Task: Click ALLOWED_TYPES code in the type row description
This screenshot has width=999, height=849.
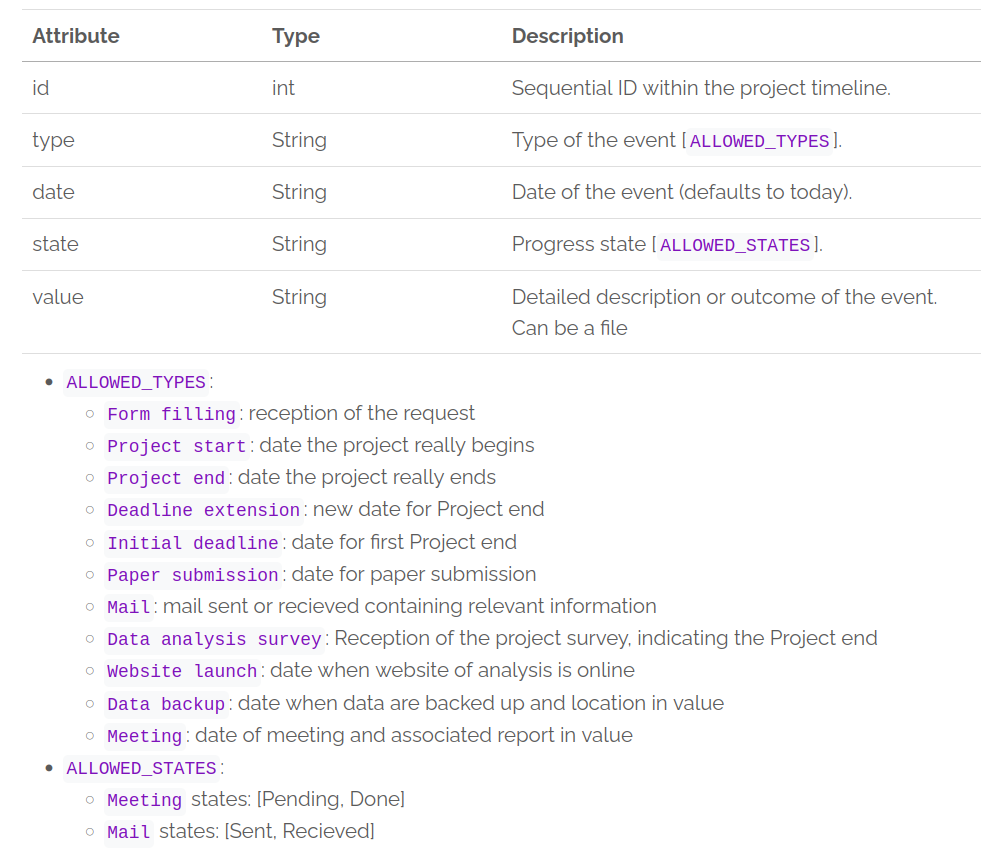Action: (x=759, y=141)
